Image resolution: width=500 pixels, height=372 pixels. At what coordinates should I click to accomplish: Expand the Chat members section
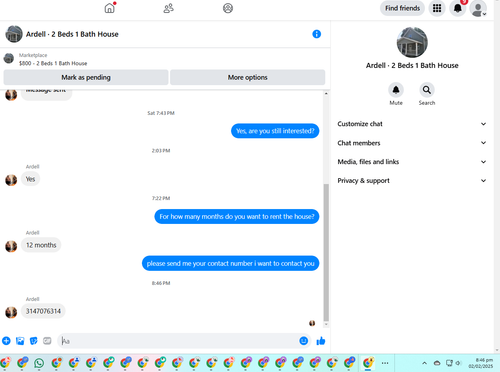click(412, 143)
